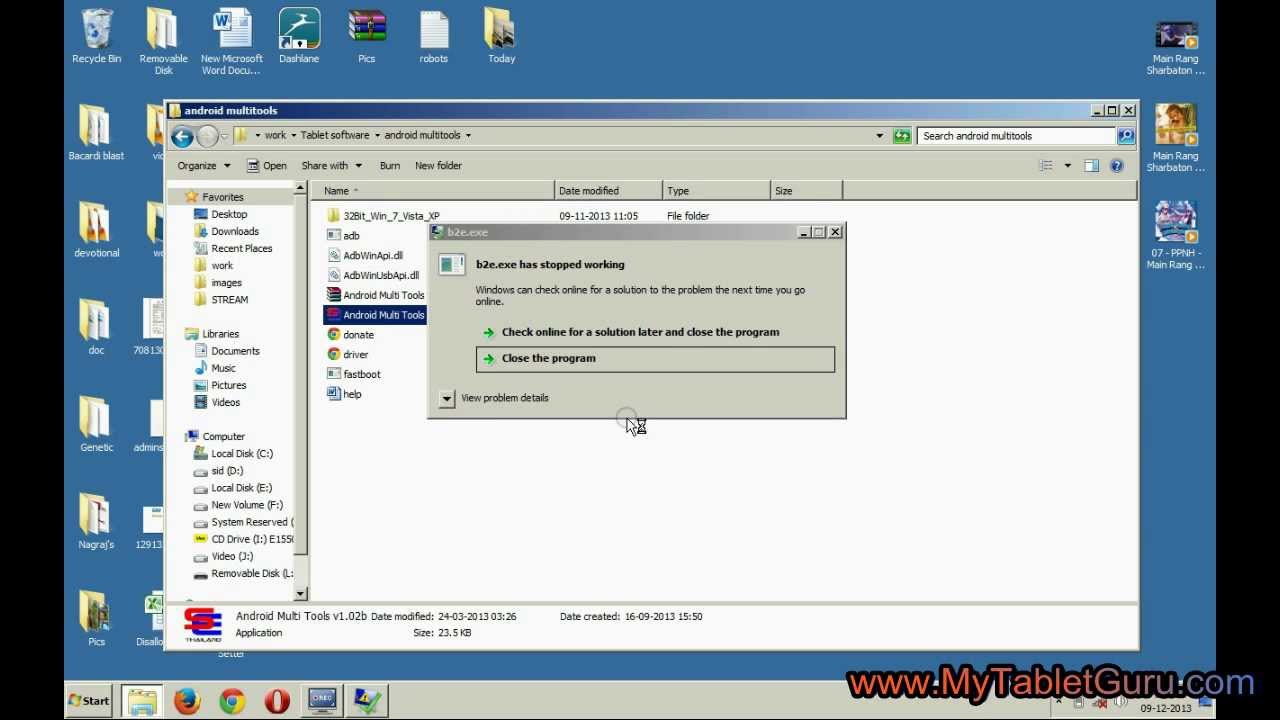Click the Tablet software breadcrumb
Screen dimensions: 1280x720
point(335,136)
